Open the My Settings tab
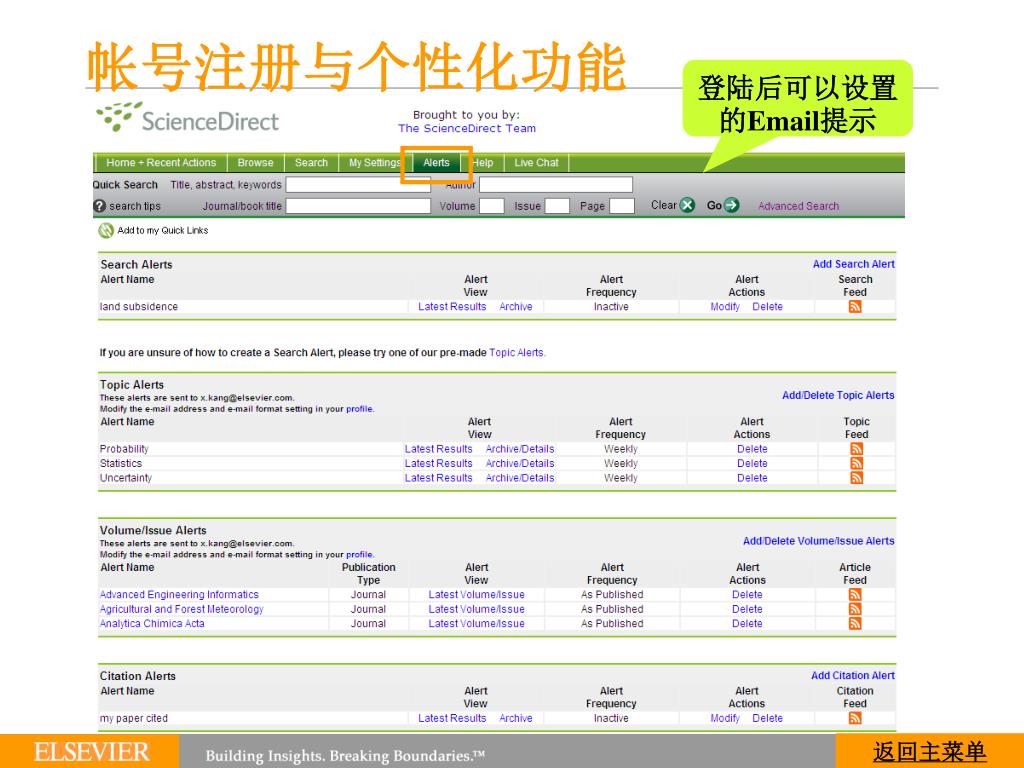The width and height of the screenshot is (1024, 768). pyautogui.click(x=374, y=163)
